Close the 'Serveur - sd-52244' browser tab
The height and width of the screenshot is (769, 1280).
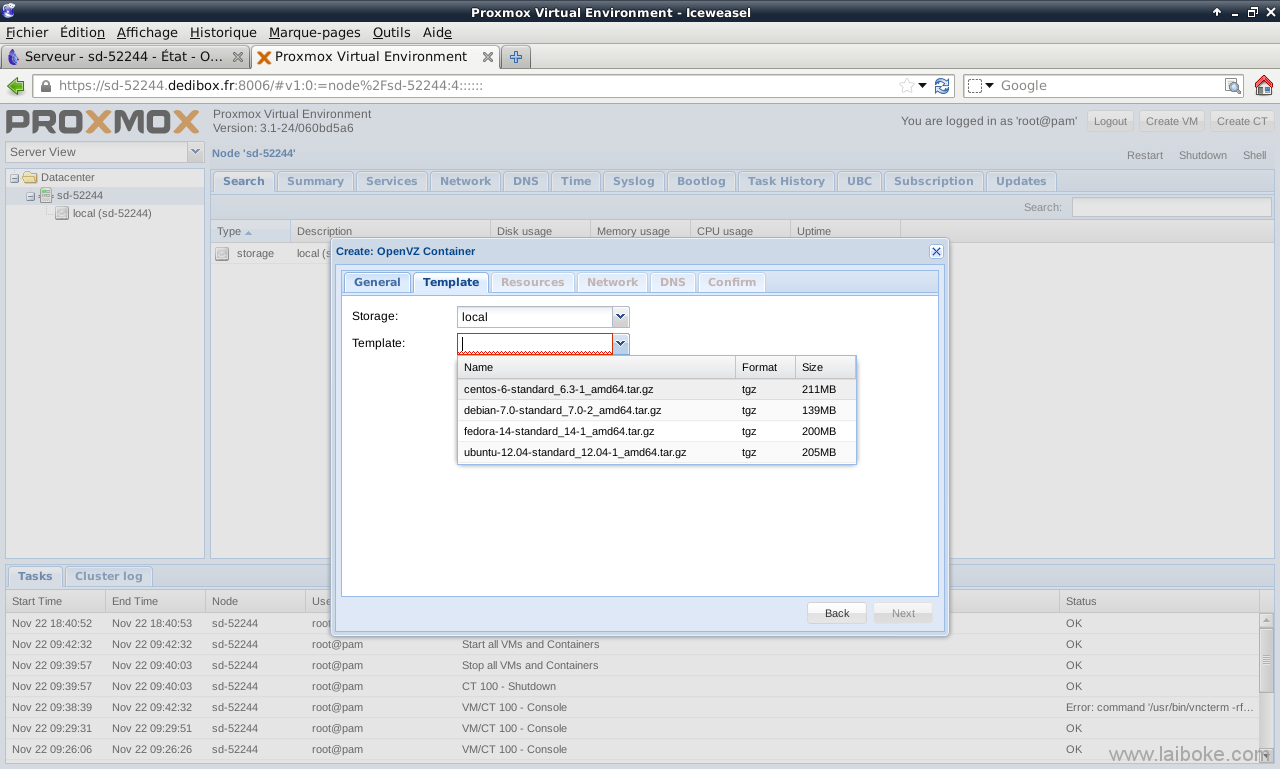coord(238,57)
